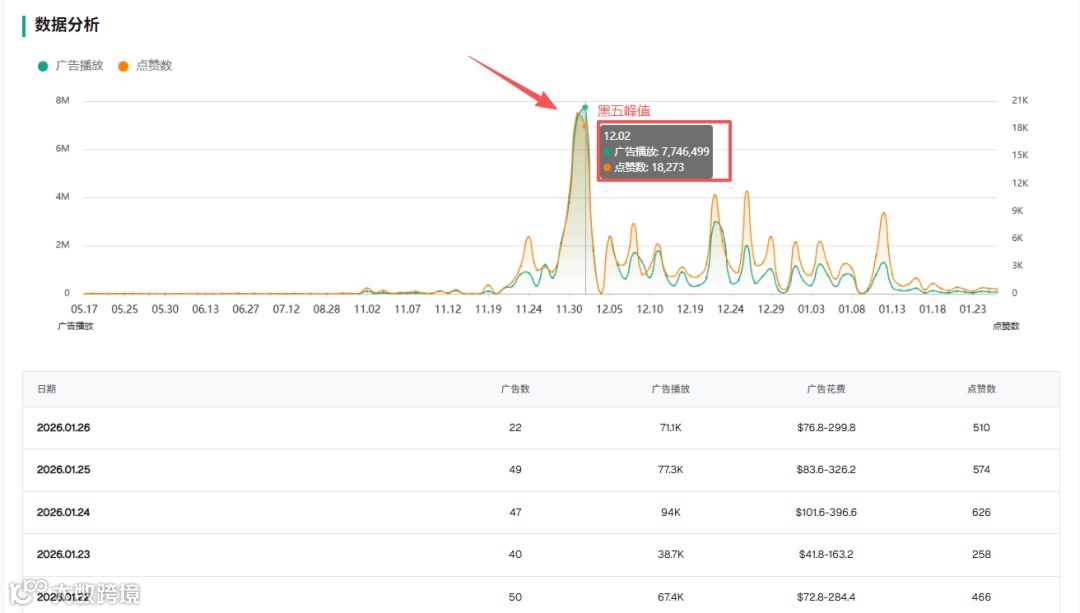Click the 38.7K ad plays cell

pyautogui.click(x=670, y=554)
